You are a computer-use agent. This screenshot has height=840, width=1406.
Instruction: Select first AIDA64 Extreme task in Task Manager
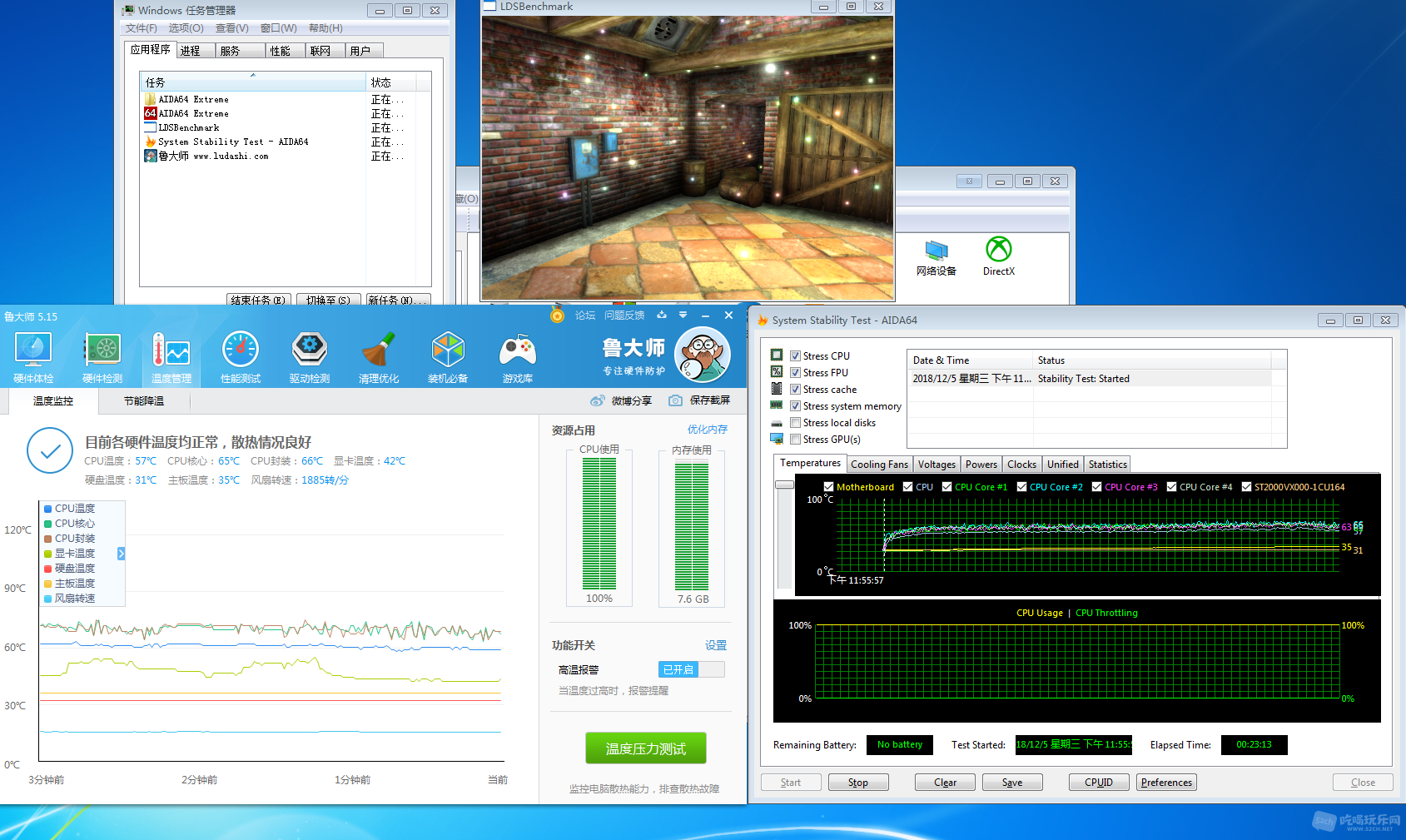pos(254,99)
